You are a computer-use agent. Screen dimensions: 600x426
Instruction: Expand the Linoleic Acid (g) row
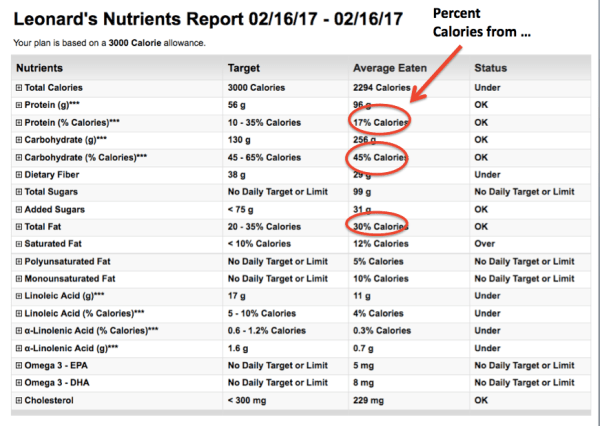pyautogui.click(x=19, y=296)
